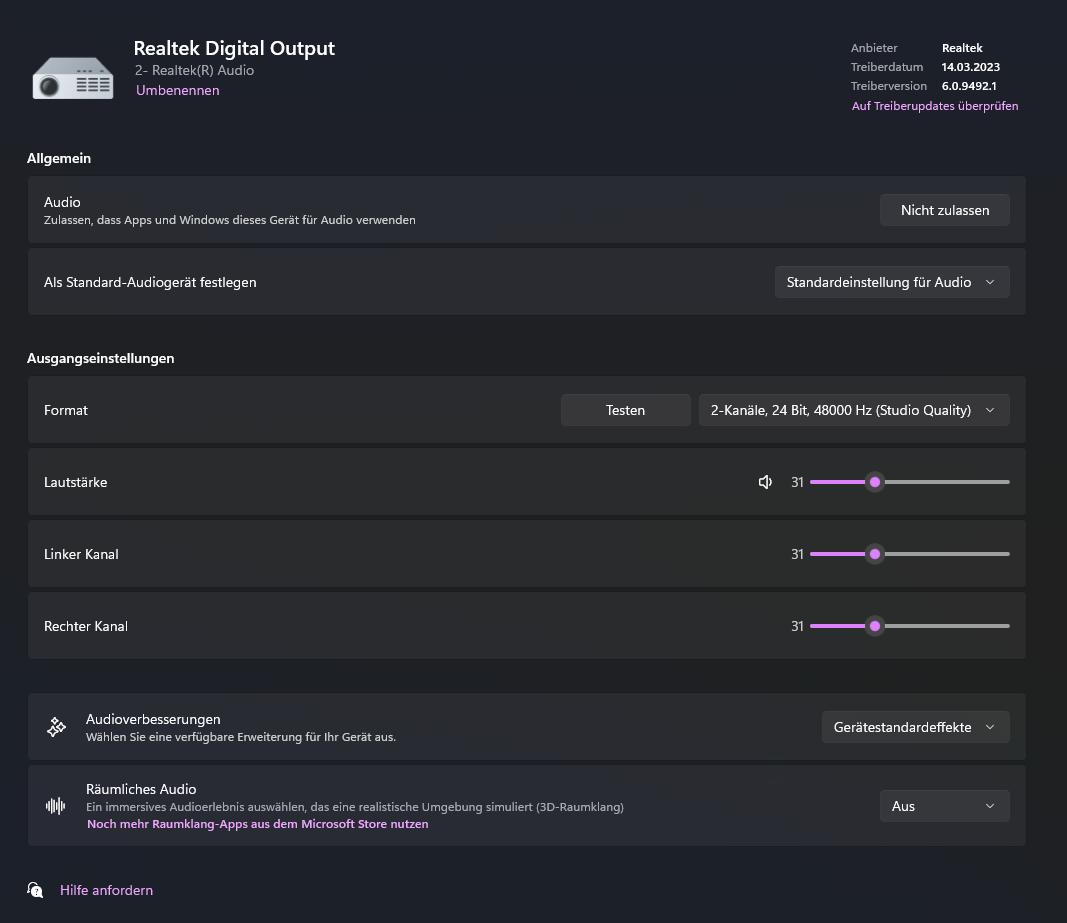Click the Räumliches Audio row title

coord(141,790)
